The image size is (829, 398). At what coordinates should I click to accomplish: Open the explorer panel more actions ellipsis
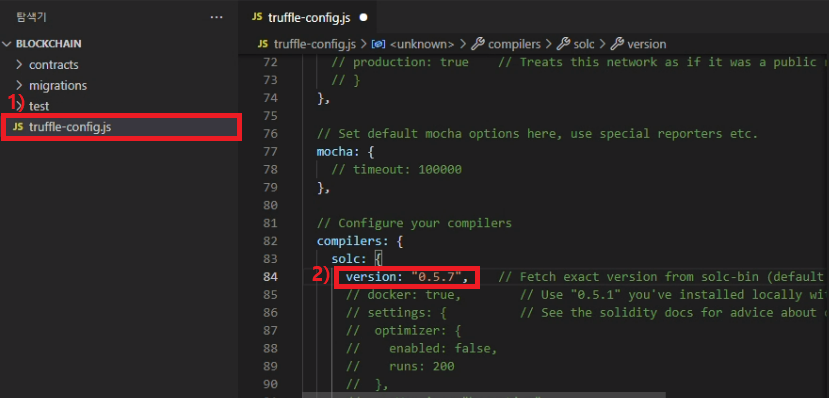pos(216,17)
